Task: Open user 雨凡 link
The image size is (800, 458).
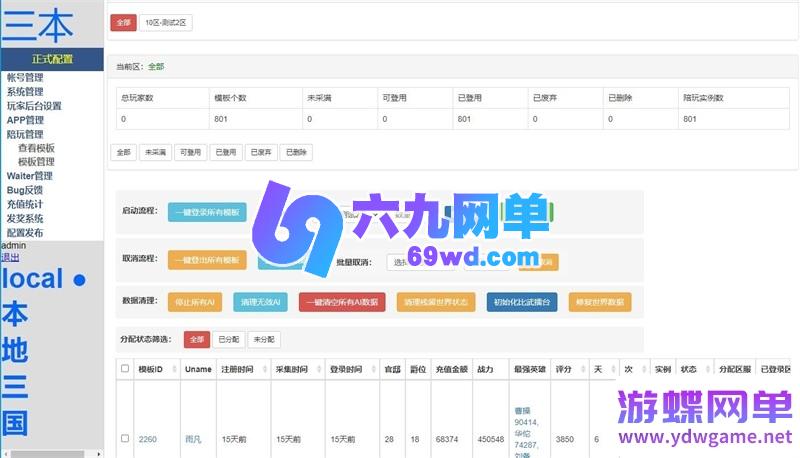Action: pos(193,439)
